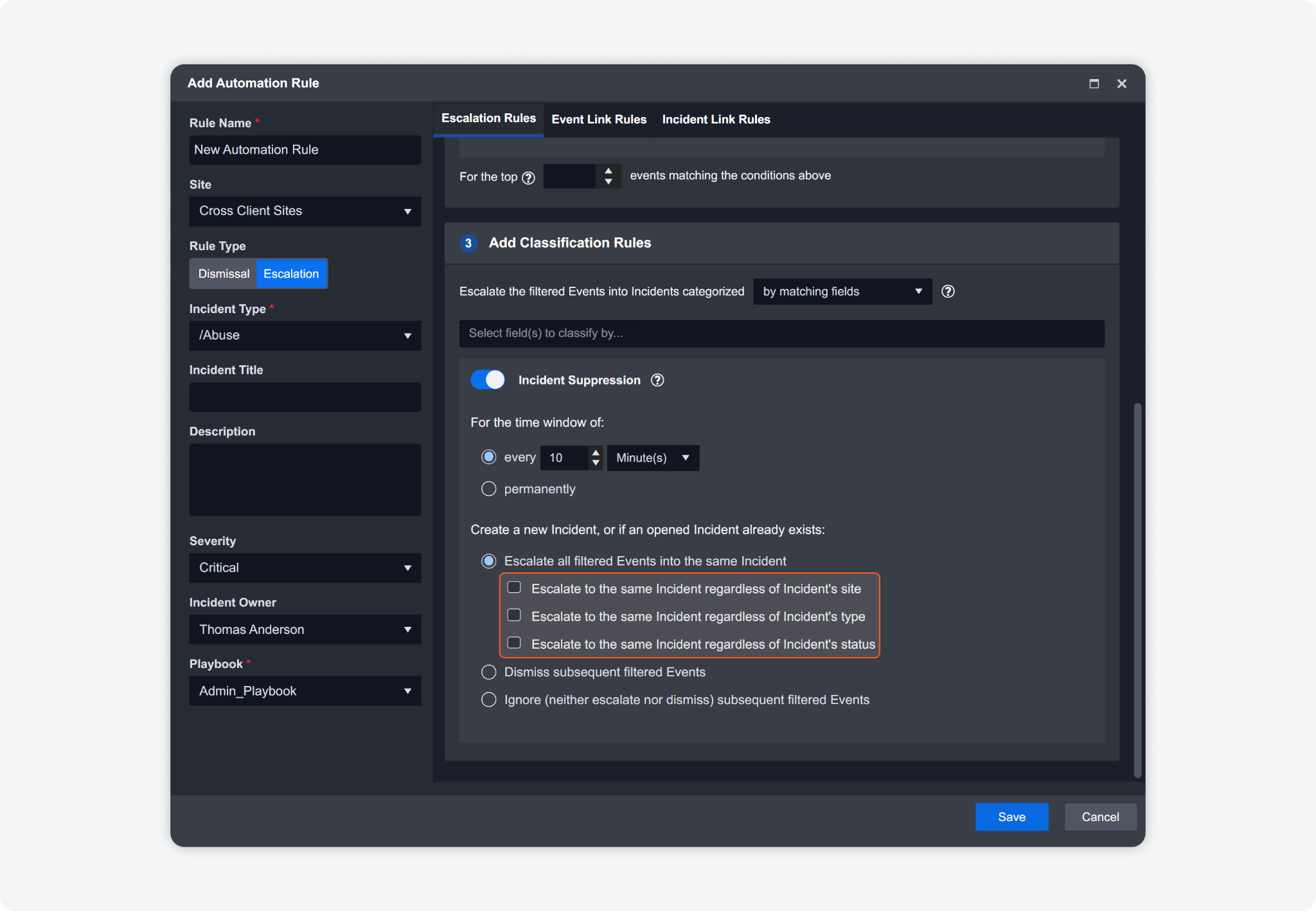
Task: Check 'regardless of Incident's status' checkbox
Action: pyautogui.click(x=514, y=643)
